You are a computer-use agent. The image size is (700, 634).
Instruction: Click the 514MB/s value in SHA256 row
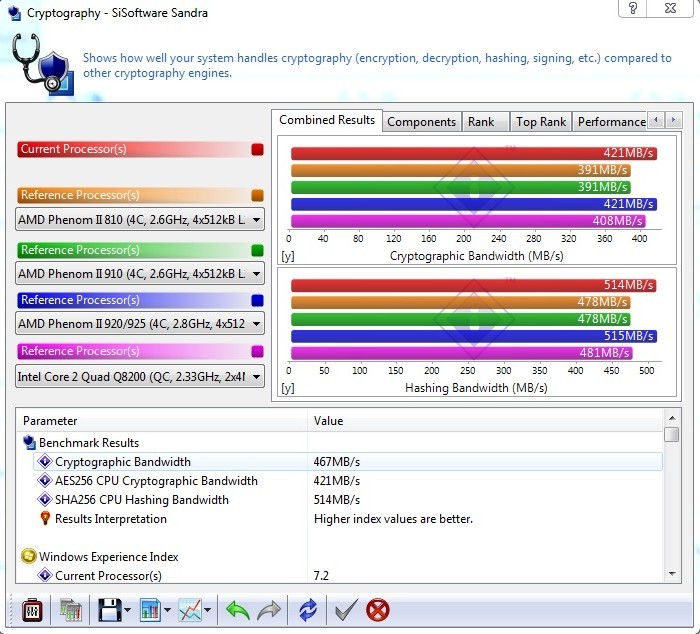coord(337,499)
